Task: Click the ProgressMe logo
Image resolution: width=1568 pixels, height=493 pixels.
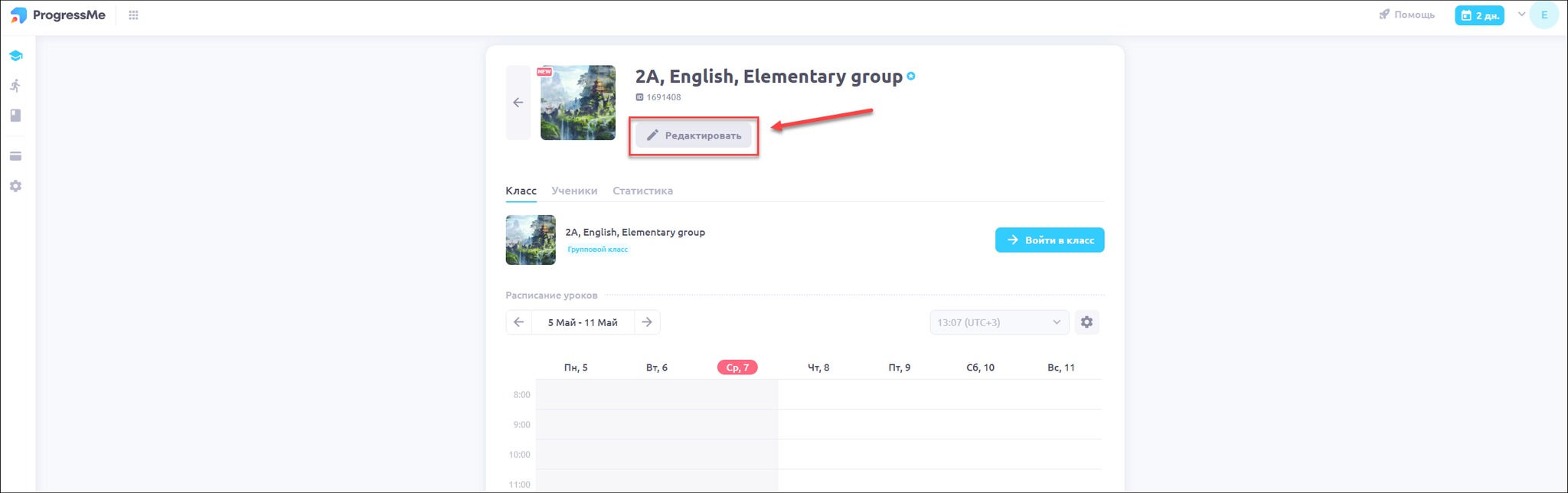Action: pyautogui.click(x=58, y=15)
